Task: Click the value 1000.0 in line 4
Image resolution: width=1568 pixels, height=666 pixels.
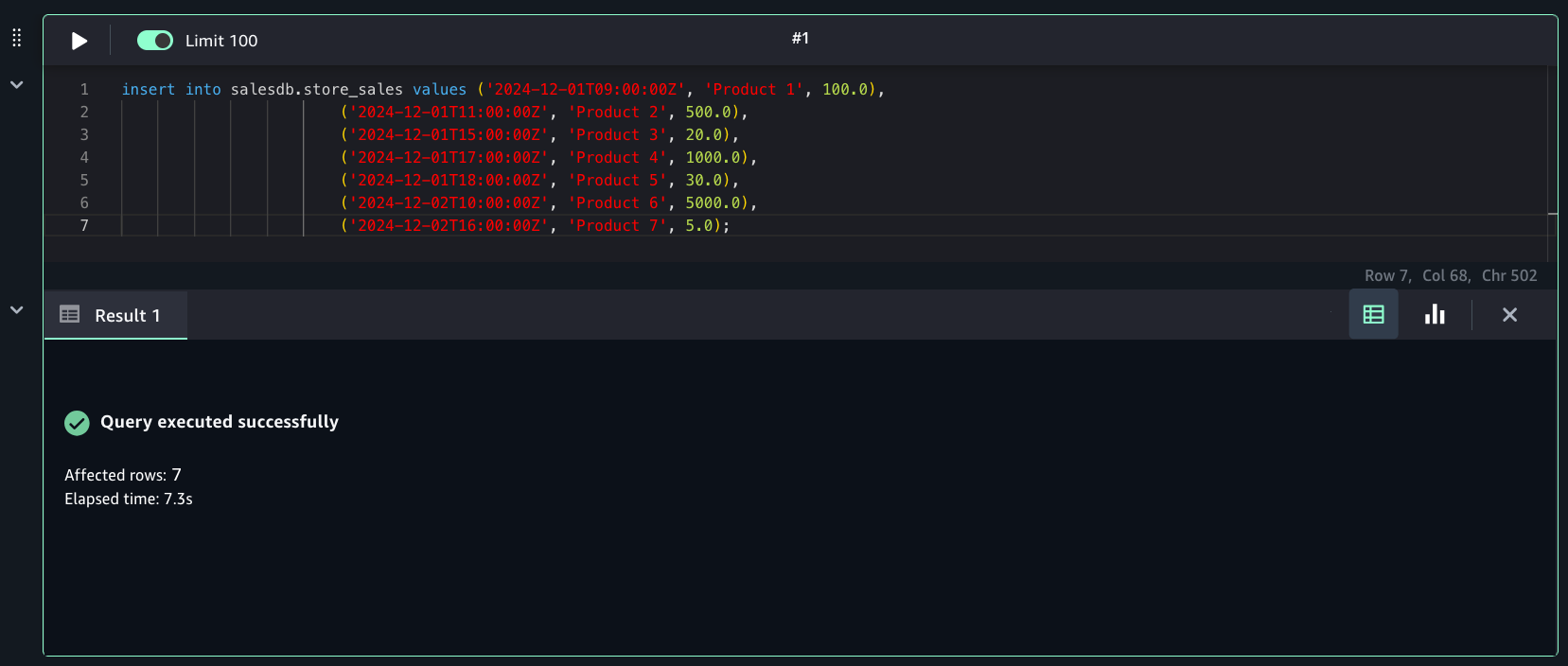Action: 714,157
